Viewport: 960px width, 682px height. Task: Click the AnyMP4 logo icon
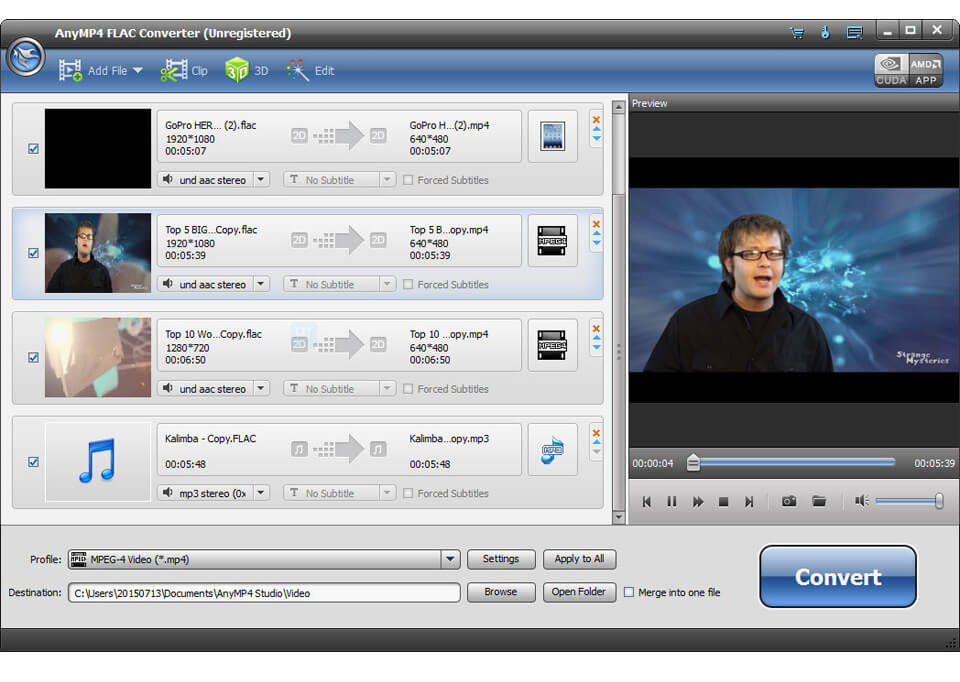26,57
